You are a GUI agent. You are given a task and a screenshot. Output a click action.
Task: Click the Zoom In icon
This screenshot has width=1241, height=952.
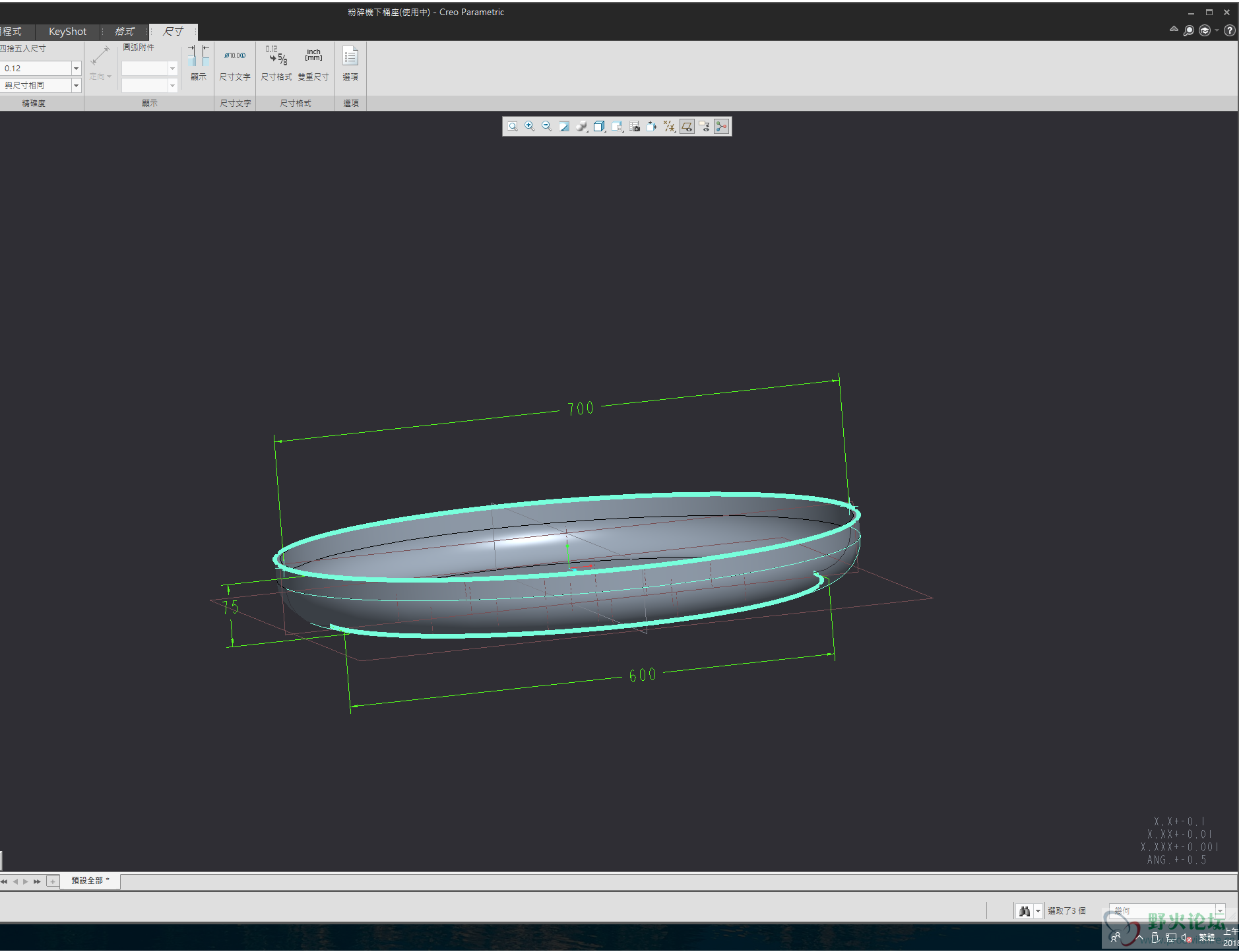point(530,126)
